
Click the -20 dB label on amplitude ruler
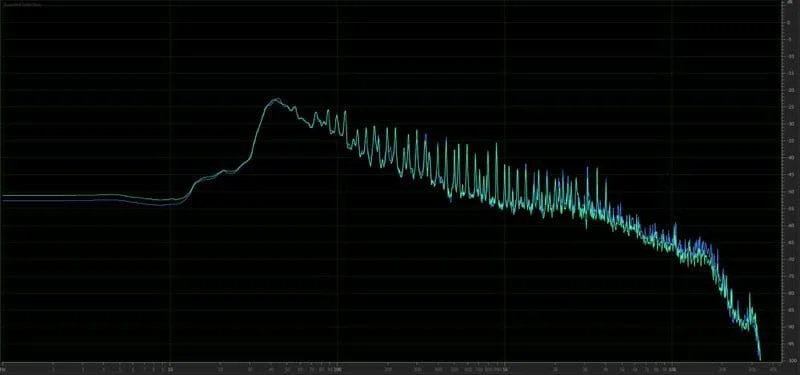tap(791, 90)
